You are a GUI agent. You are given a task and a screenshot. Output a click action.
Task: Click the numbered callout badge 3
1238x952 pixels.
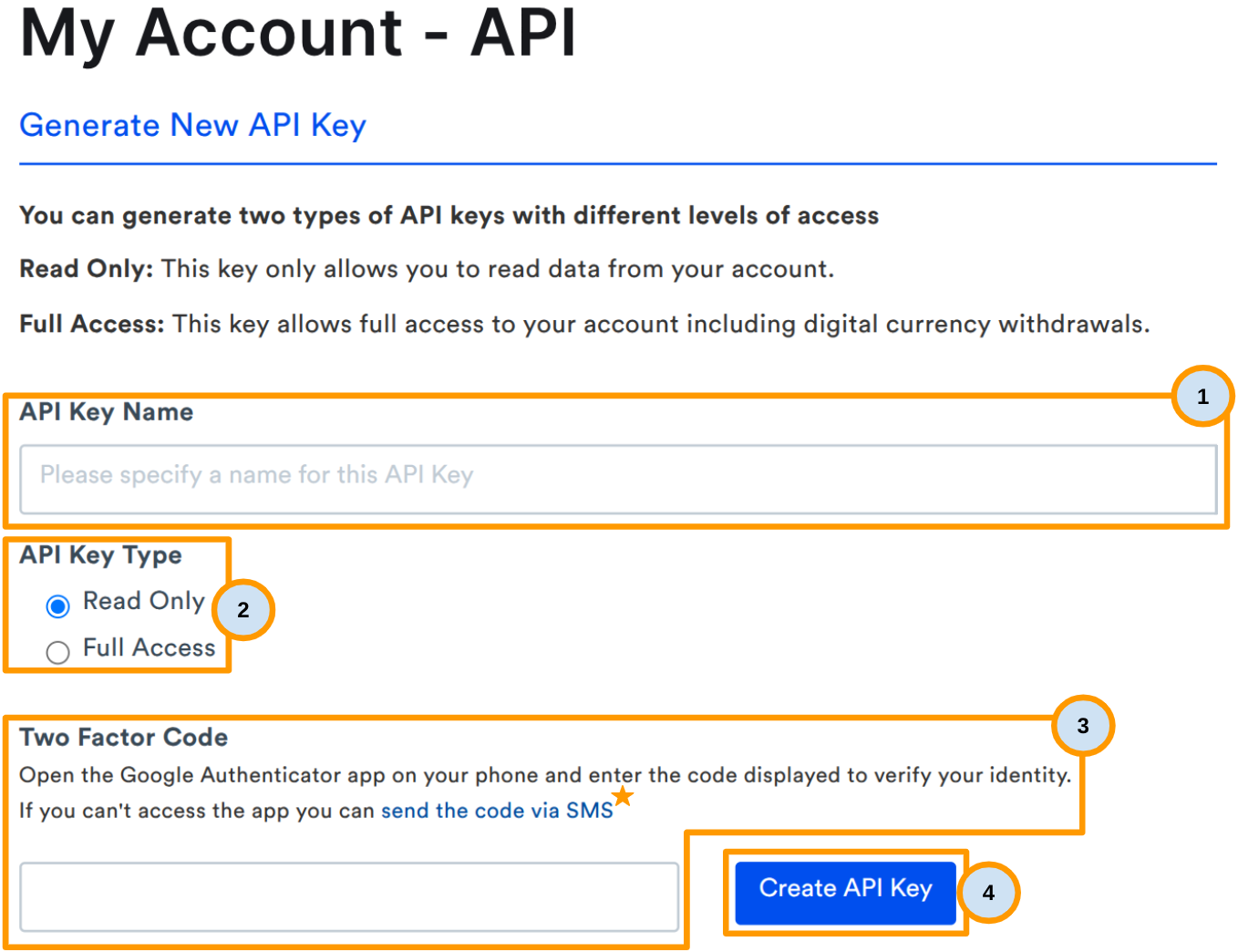(1082, 726)
